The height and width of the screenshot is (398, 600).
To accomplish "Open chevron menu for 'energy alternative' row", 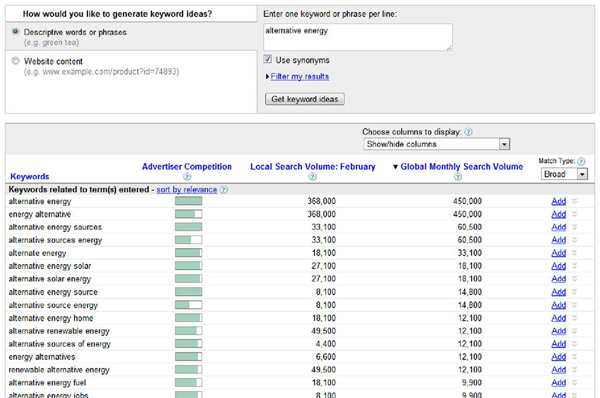I will coord(574,214).
